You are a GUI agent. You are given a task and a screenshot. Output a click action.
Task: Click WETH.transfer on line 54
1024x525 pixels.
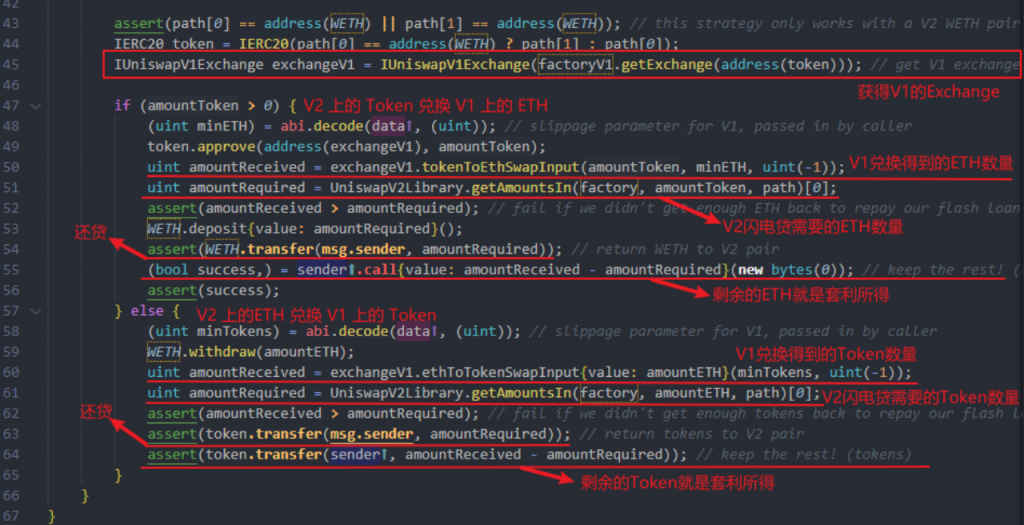pyautogui.click(x=259, y=249)
